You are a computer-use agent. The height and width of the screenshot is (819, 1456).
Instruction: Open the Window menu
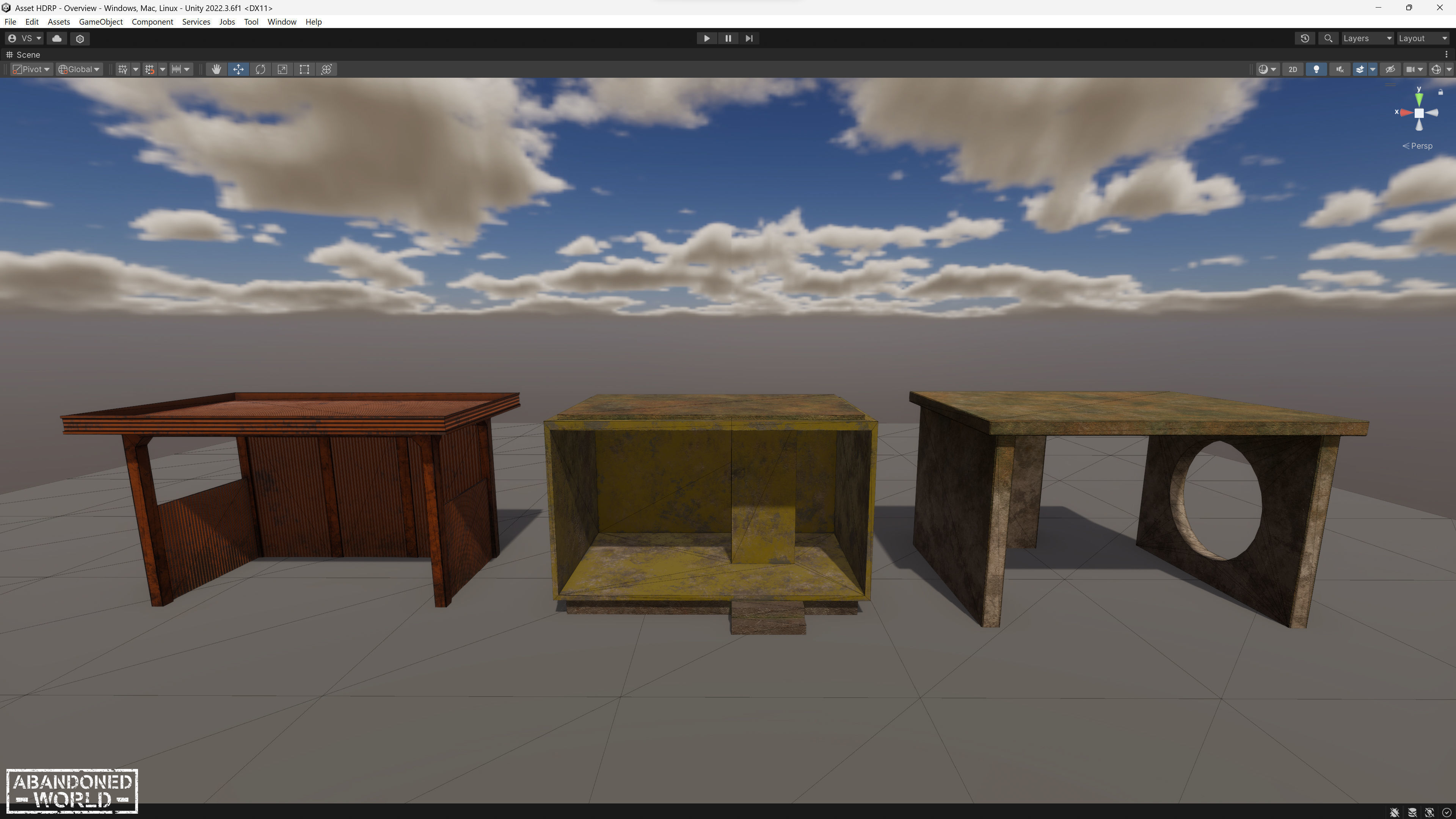[x=281, y=22]
